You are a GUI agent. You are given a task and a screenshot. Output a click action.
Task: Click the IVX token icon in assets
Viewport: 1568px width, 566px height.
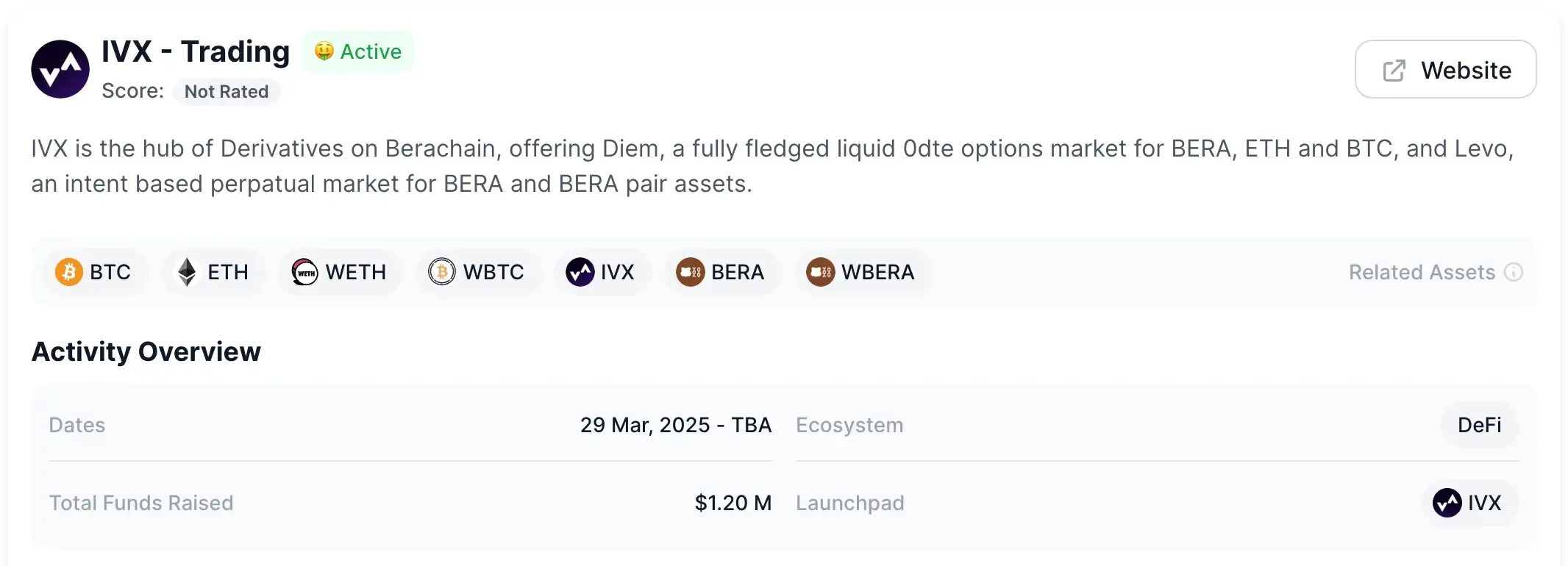point(580,272)
